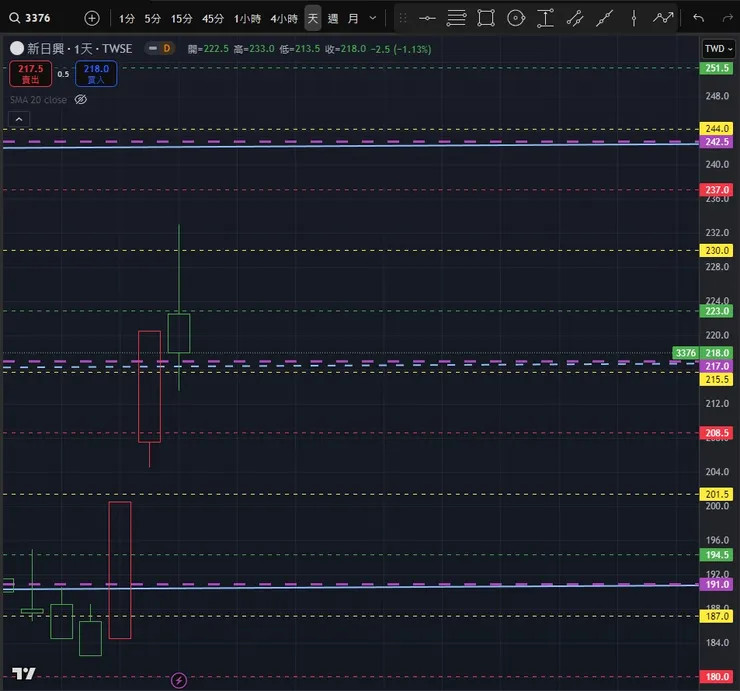Switch to the 15分 timeframe
The width and height of the screenshot is (740, 691).
point(182,19)
